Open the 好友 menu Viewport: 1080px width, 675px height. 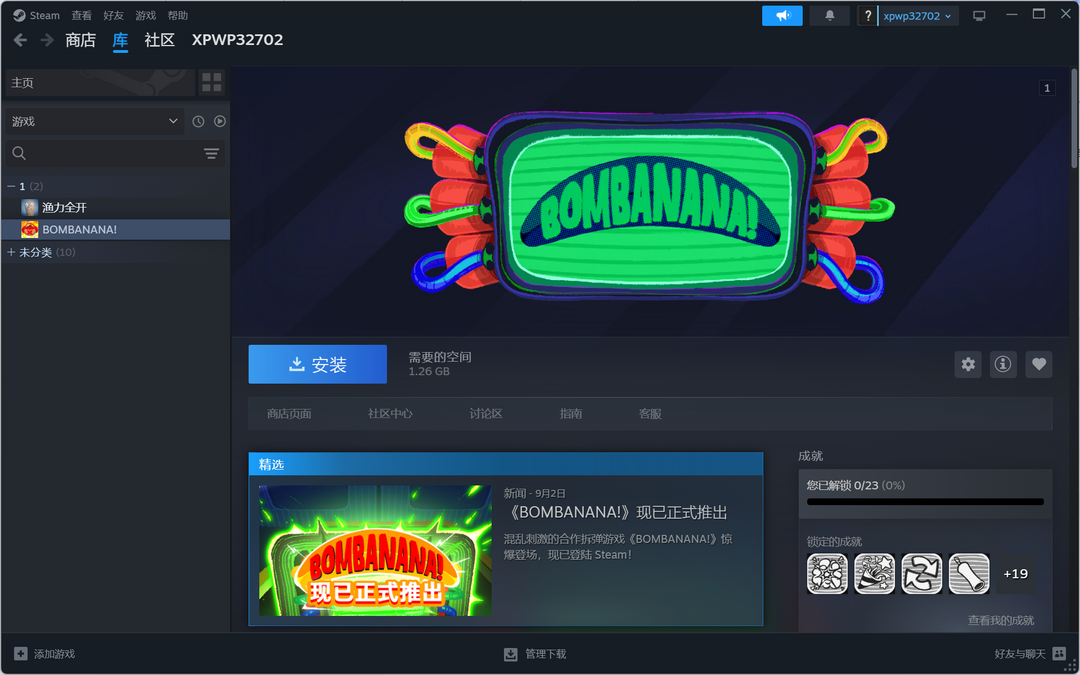114,15
